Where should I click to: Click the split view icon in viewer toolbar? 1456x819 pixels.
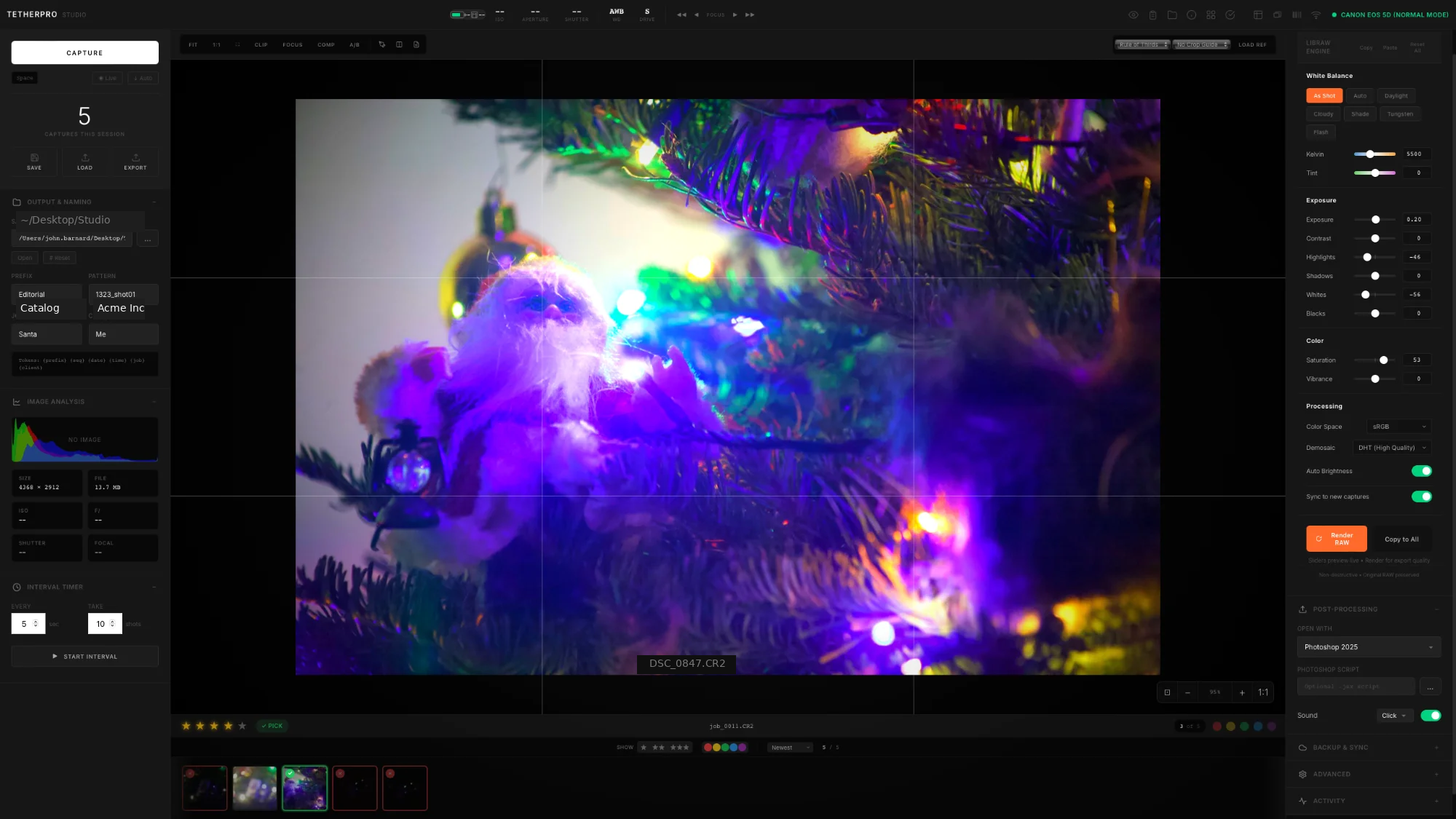(x=399, y=44)
